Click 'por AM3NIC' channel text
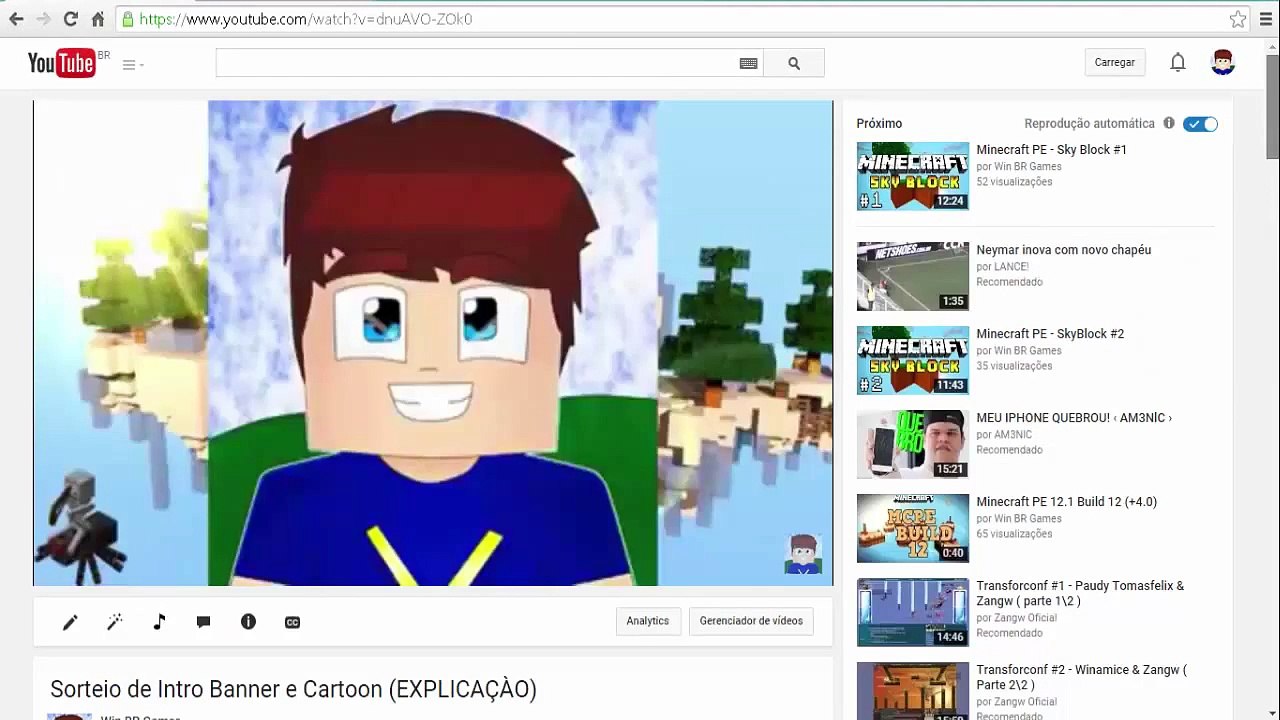The width and height of the screenshot is (1280, 720). pyautogui.click(x=1004, y=435)
